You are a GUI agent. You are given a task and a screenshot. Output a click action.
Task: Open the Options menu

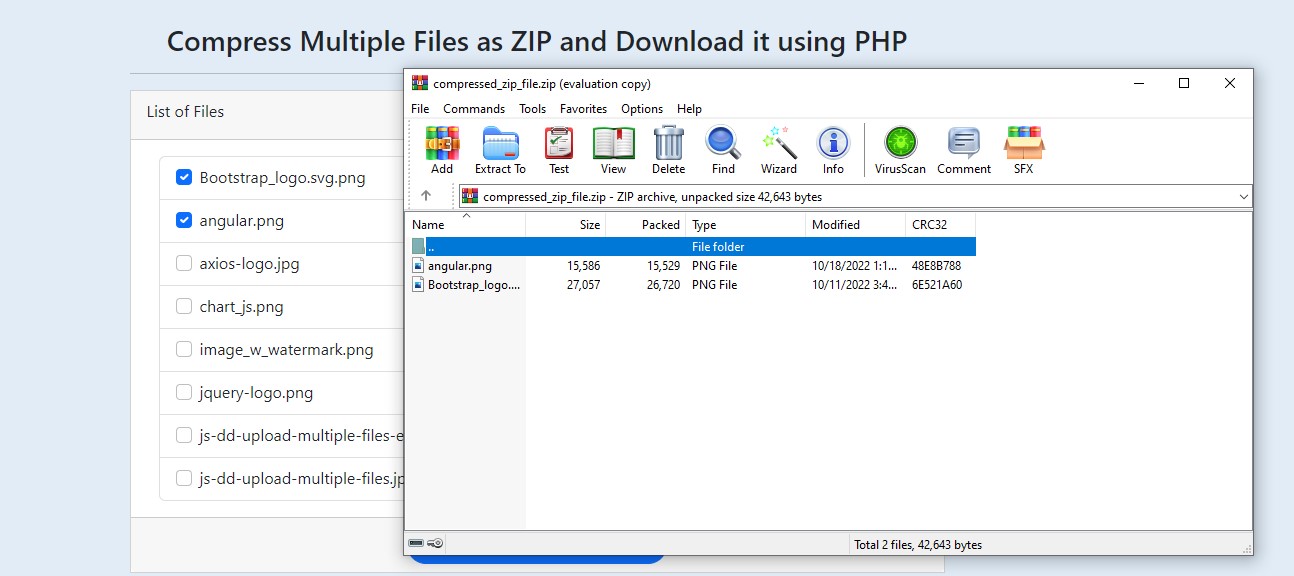tap(642, 109)
